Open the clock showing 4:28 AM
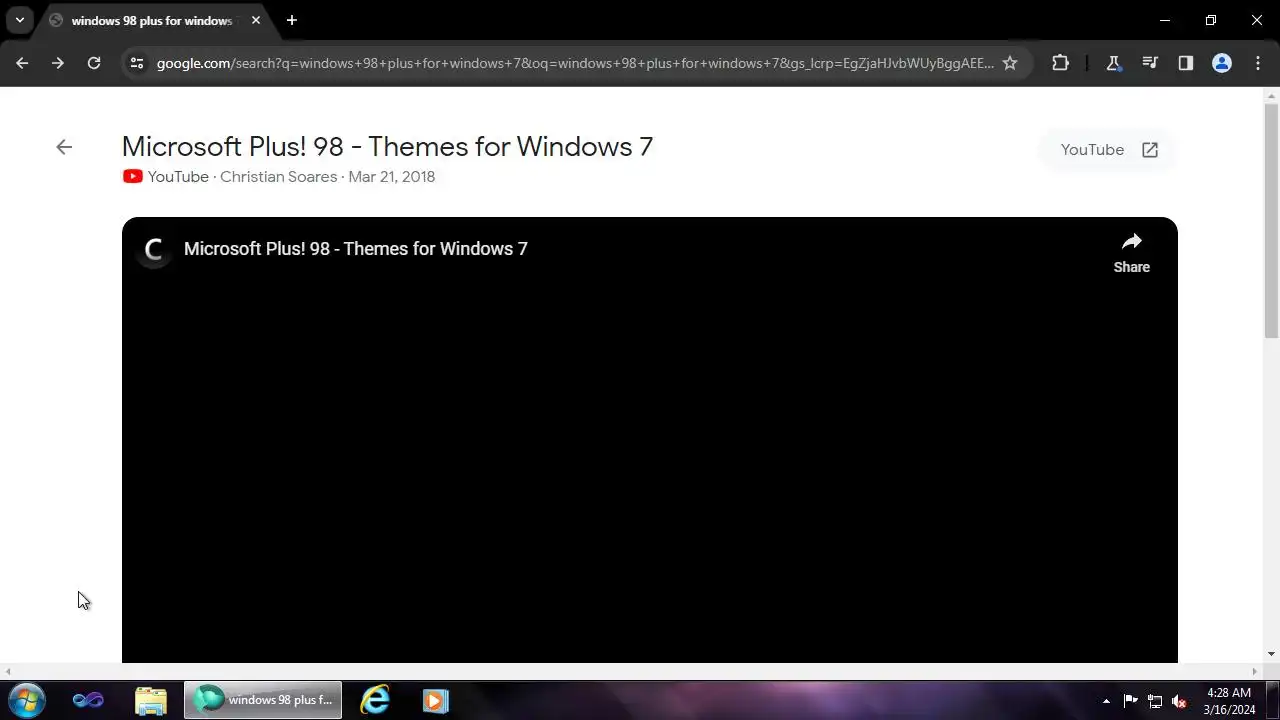 1229,701
